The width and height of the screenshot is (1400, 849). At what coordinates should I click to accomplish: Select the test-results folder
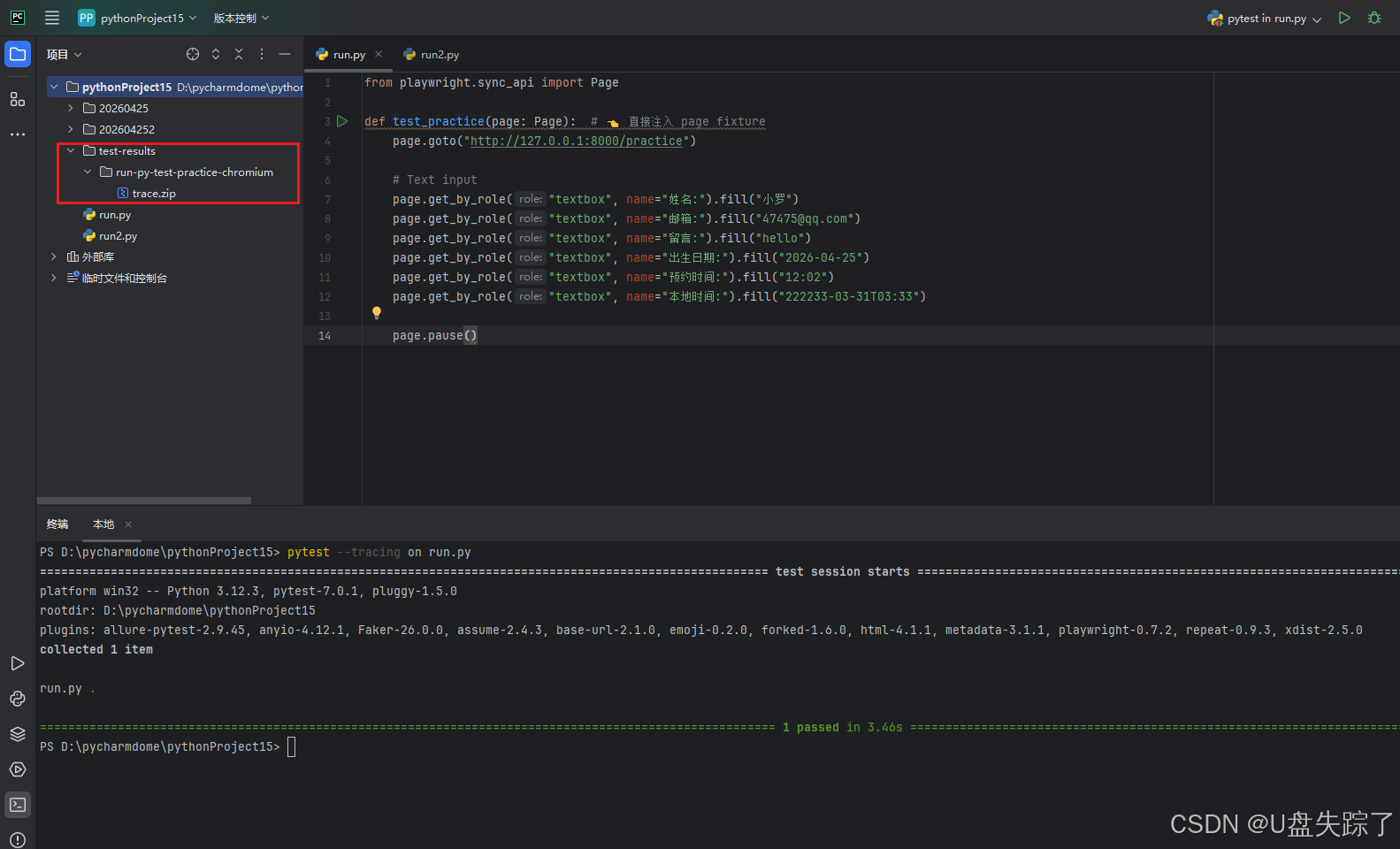[x=126, y=150]
